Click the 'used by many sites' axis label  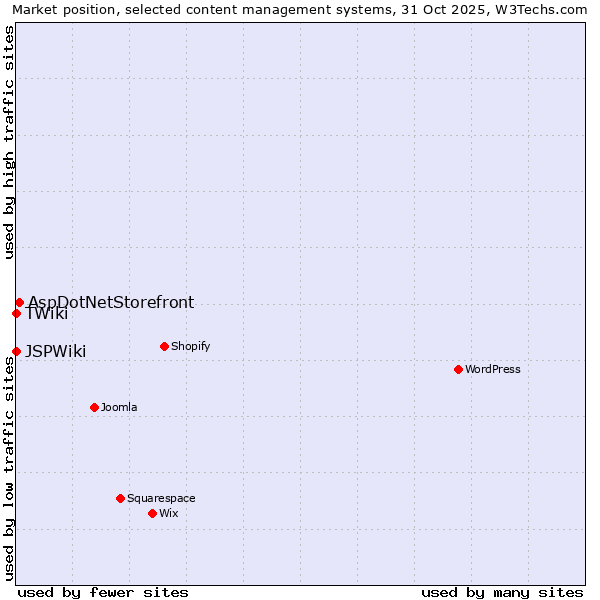(x=502, y=592)
